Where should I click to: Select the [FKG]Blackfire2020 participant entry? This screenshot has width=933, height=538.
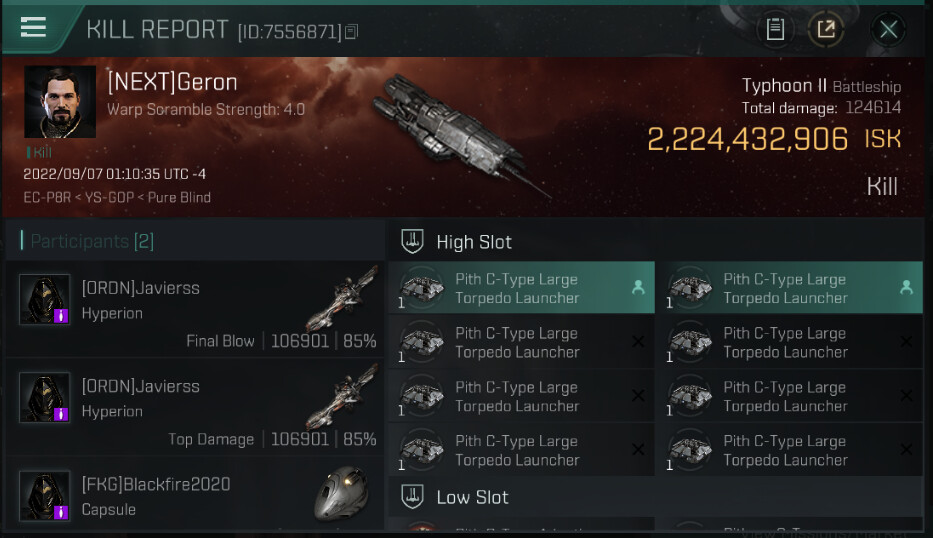click(156, 485)
